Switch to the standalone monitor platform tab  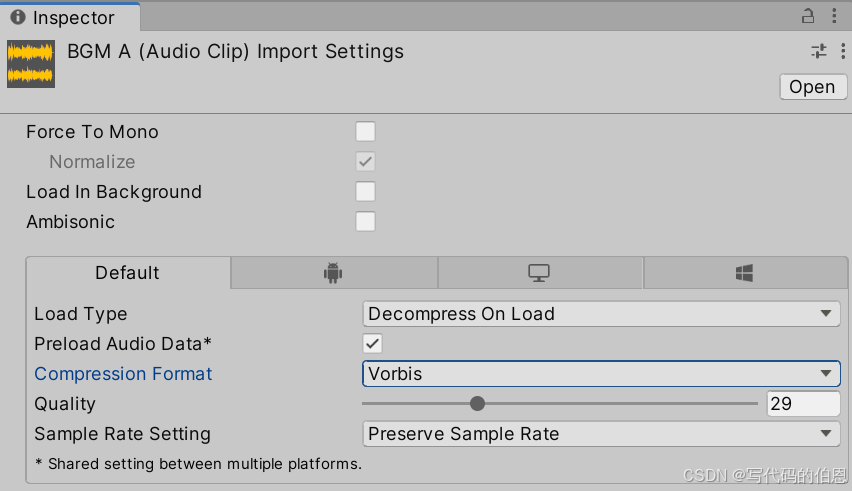tap(539, 273)
